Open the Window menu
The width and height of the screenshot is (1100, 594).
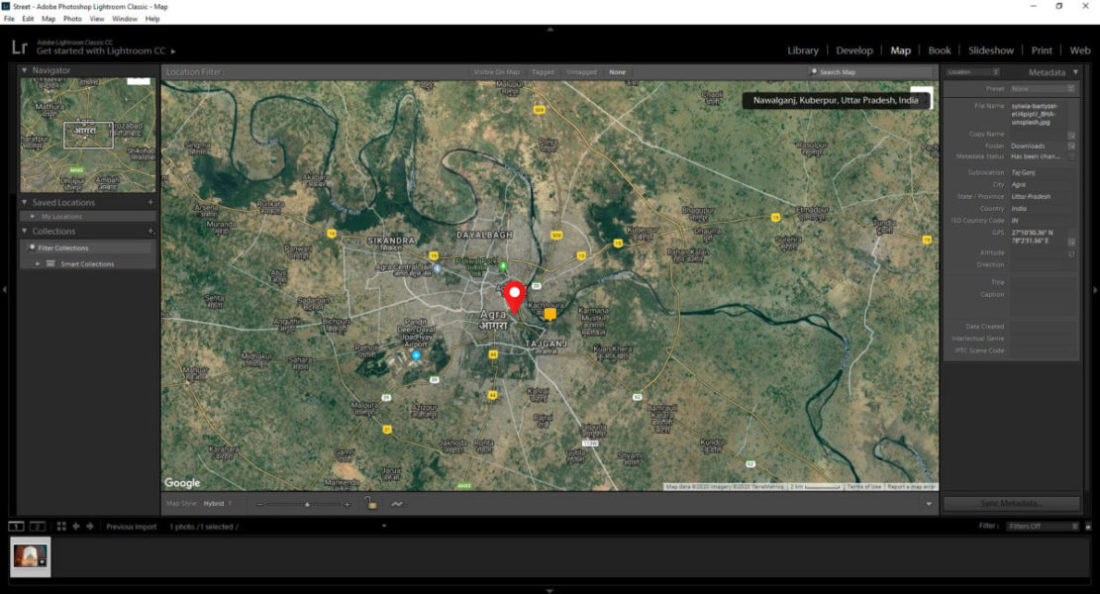tap(125, 19)
